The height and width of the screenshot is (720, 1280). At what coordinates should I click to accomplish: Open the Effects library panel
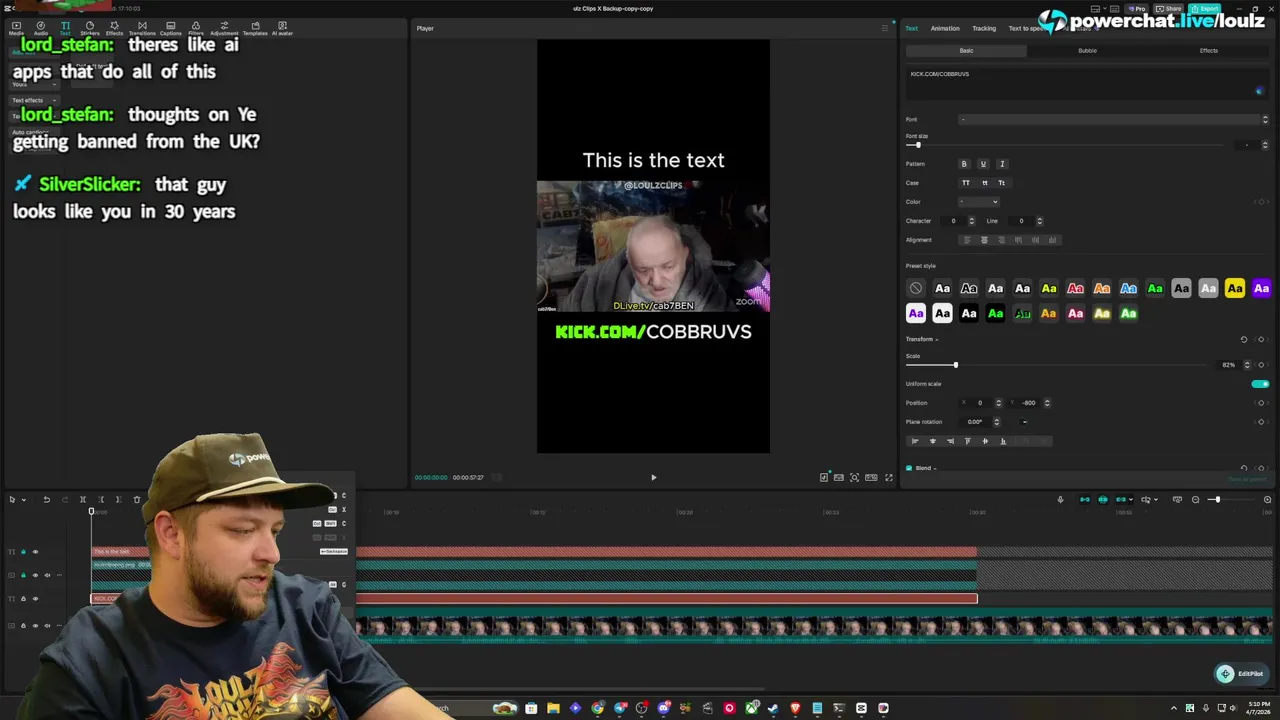(x=114, y=28)
